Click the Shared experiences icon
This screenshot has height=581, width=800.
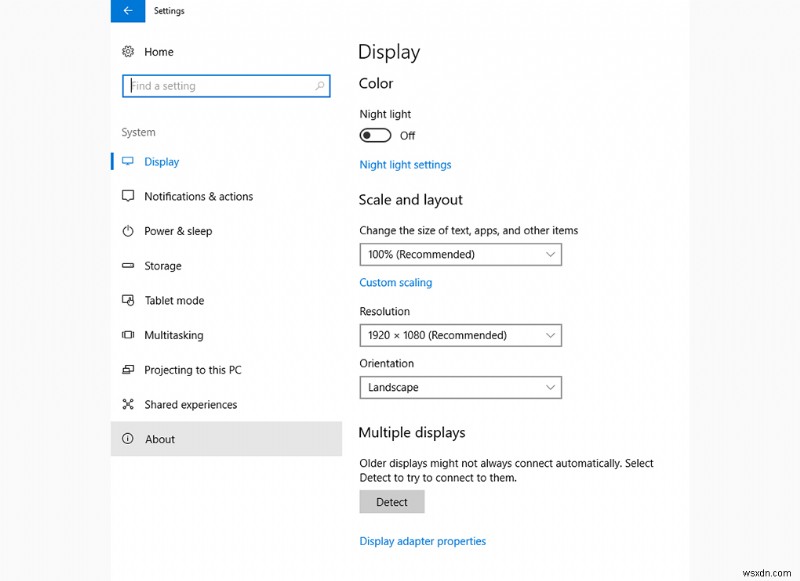coord(129,404)
